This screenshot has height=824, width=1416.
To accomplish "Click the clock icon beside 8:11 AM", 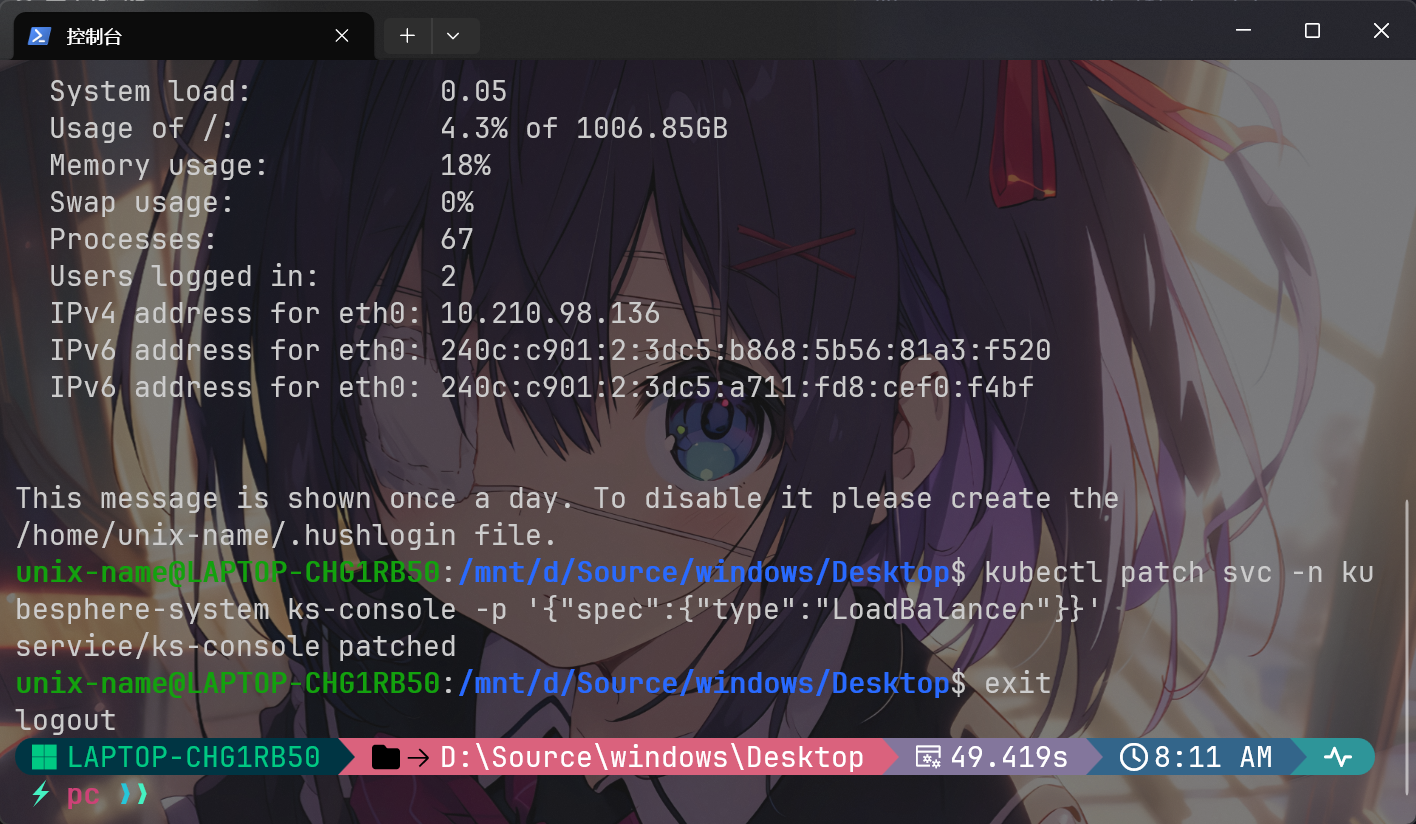I will (x=1133, y=757).
